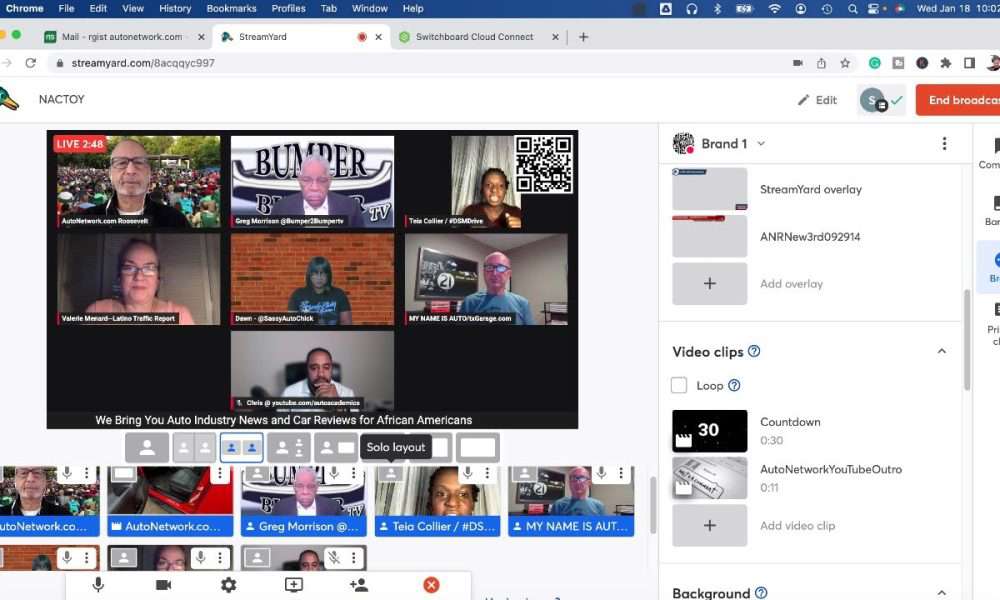This screenshot has height=600, width=1000.
Task: Select the blank full-screen layout button
Action: point(478,448)
